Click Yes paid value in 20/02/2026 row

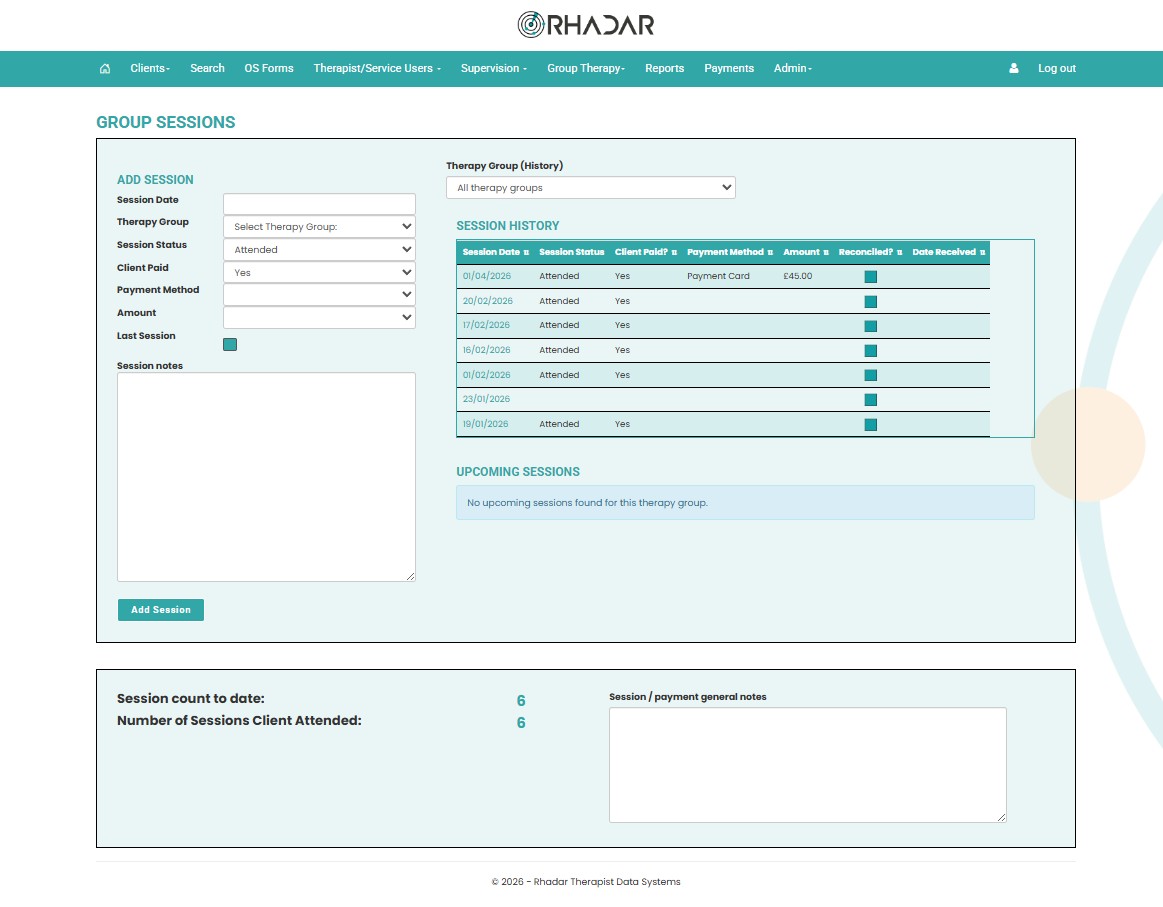pos(622,301)
